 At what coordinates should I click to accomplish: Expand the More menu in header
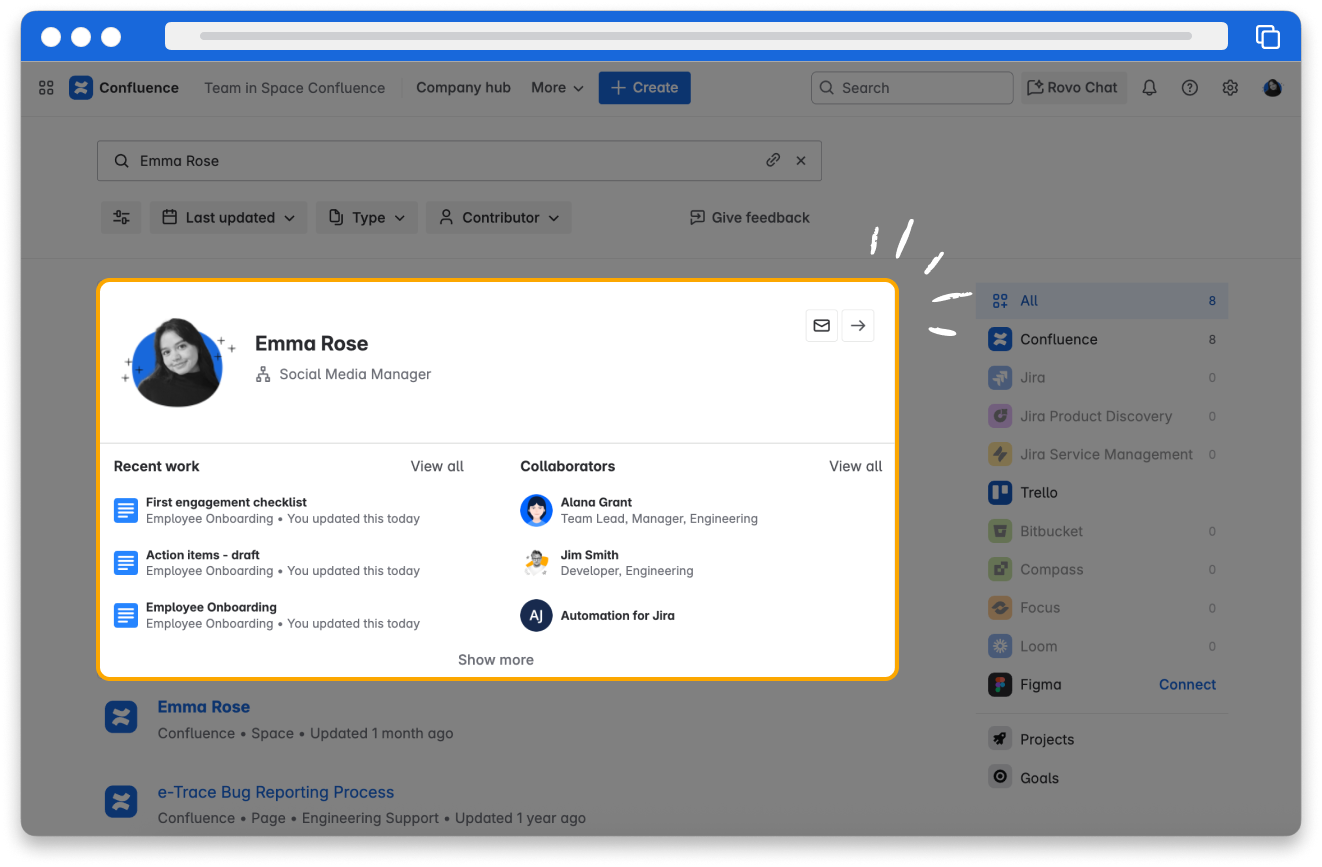pos(557,88)
